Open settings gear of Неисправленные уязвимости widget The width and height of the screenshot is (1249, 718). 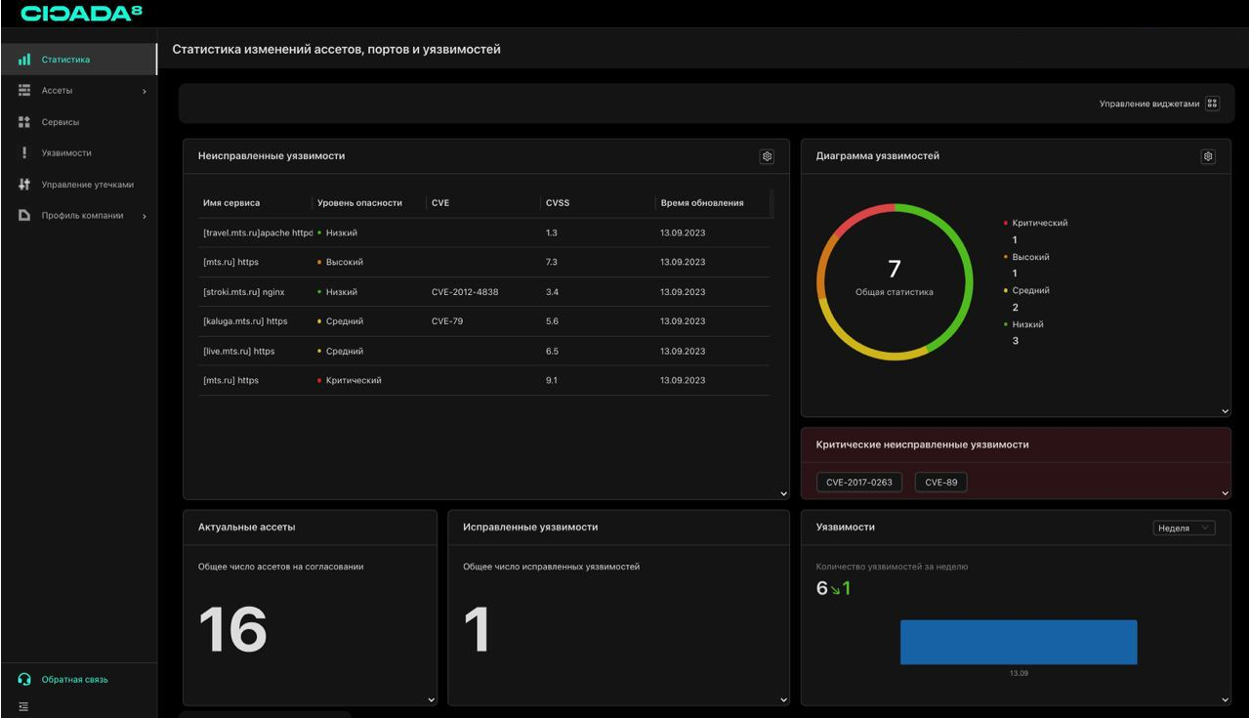click(x=767, y=156)
